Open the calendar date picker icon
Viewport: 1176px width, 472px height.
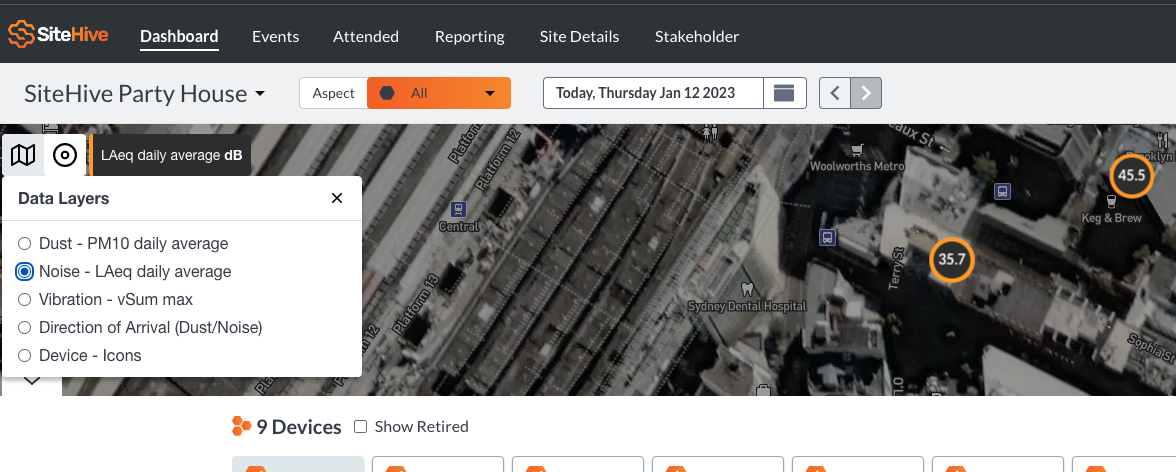click(x=784, y=93)
